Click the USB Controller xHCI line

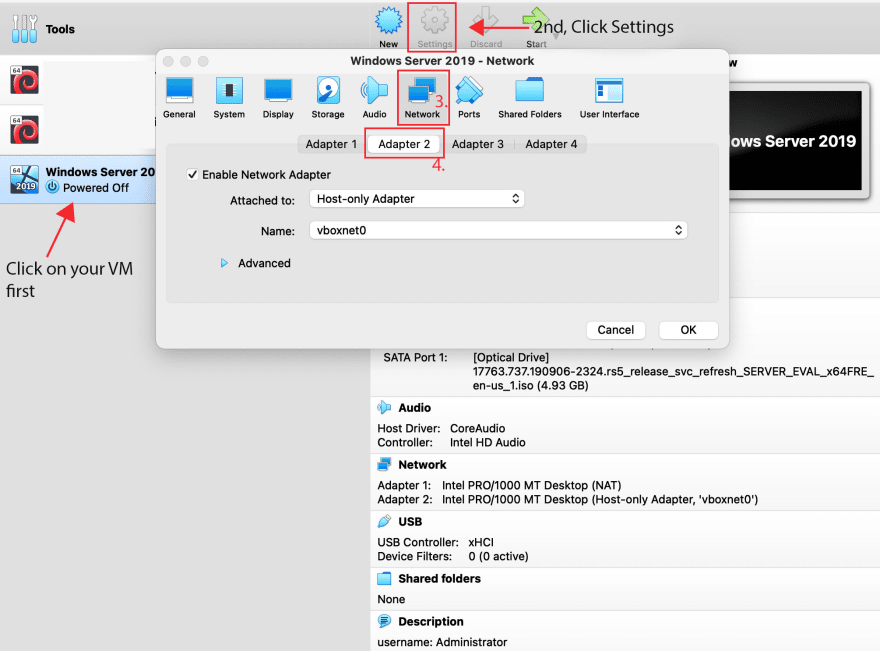click(x=436, y=542)
